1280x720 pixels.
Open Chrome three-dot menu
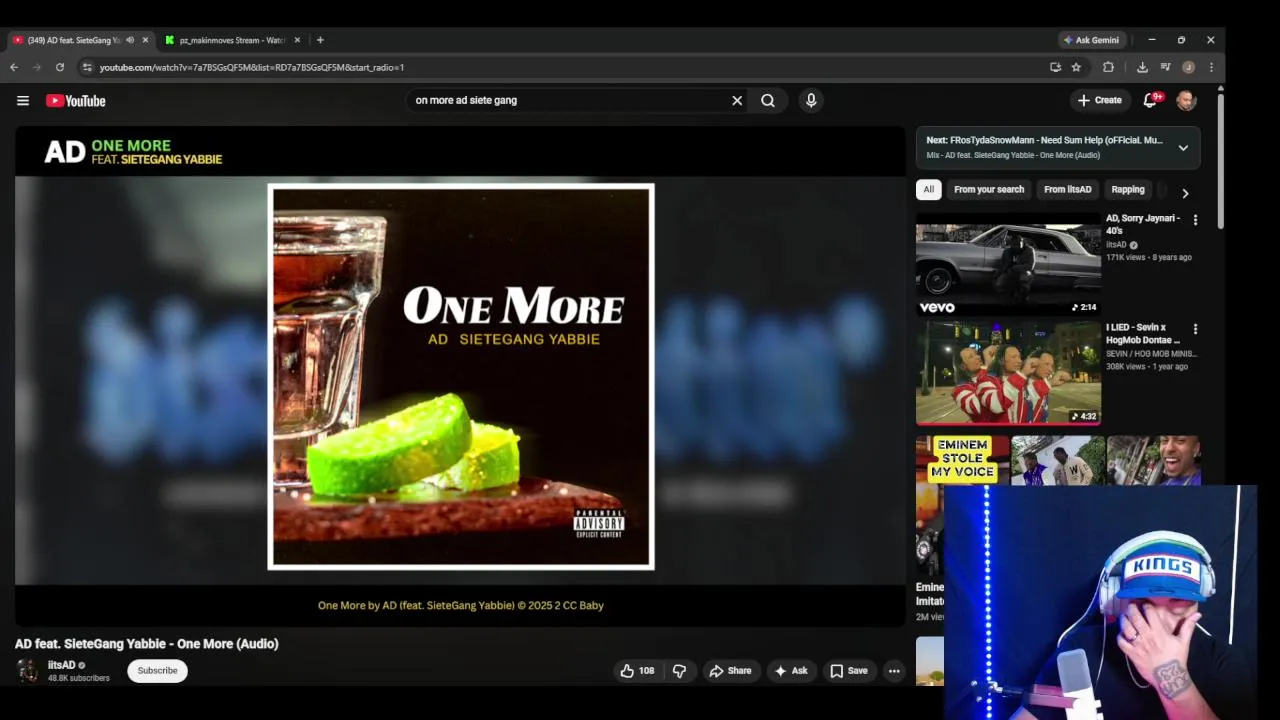(1211, 67)
